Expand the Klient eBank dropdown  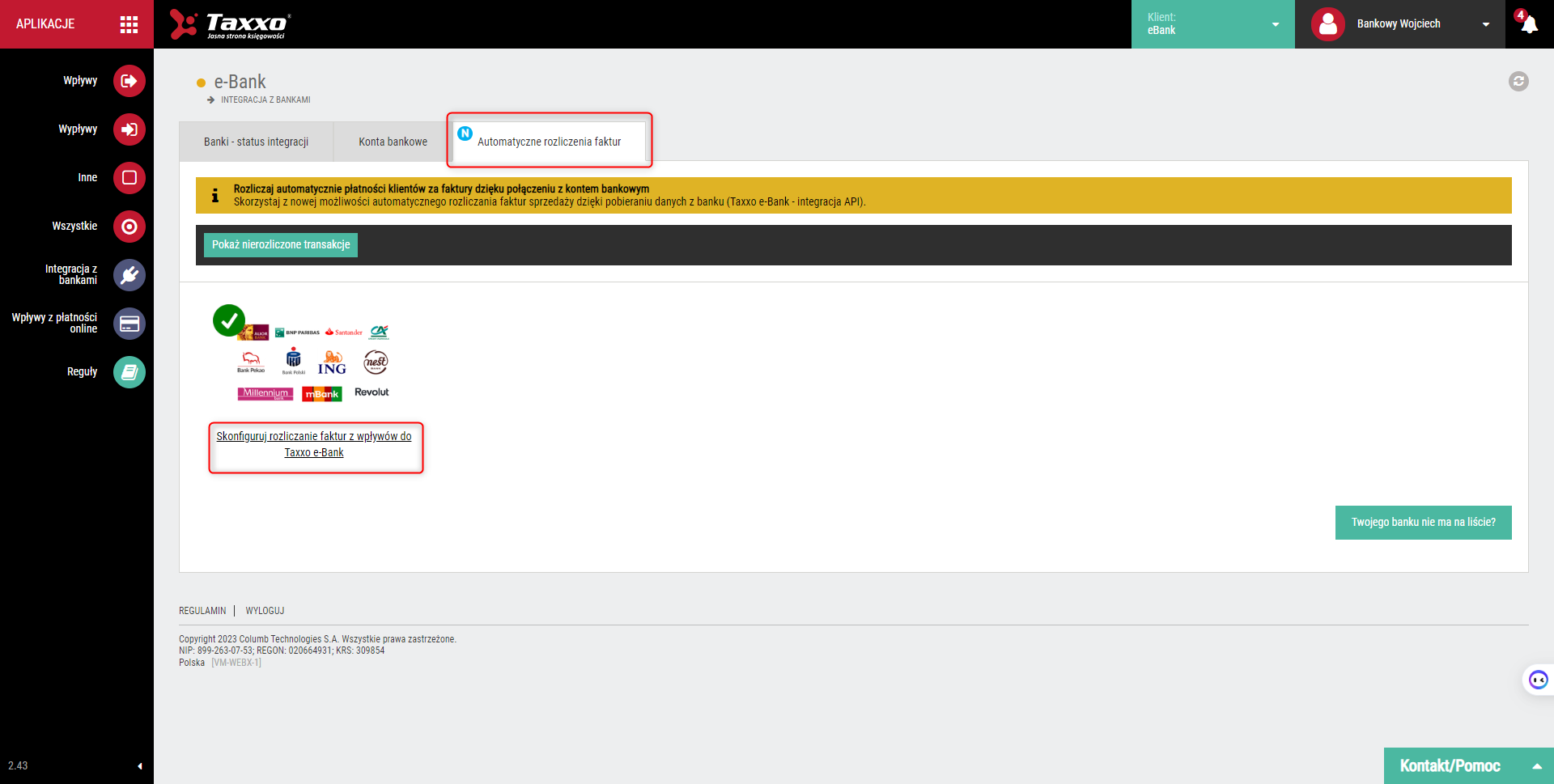1212,24
